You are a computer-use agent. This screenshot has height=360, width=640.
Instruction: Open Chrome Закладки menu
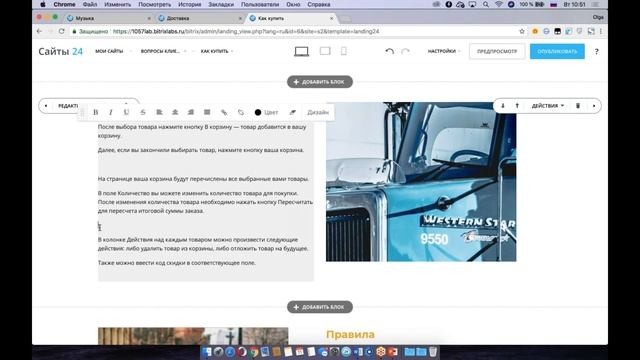[x=221, y=4]
